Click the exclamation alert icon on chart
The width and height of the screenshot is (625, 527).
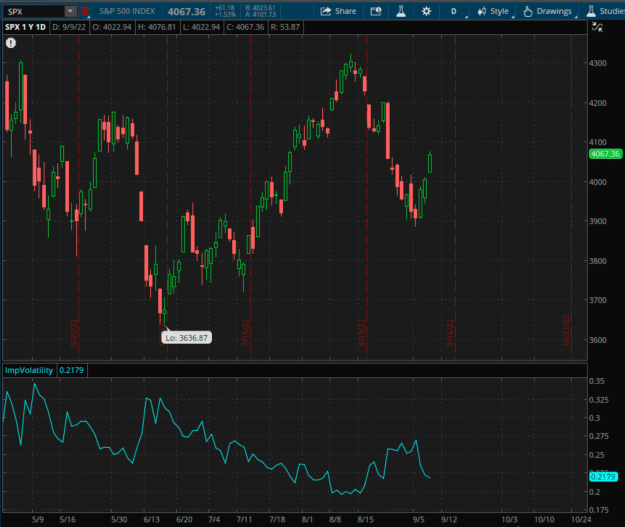tap(11, 43)
